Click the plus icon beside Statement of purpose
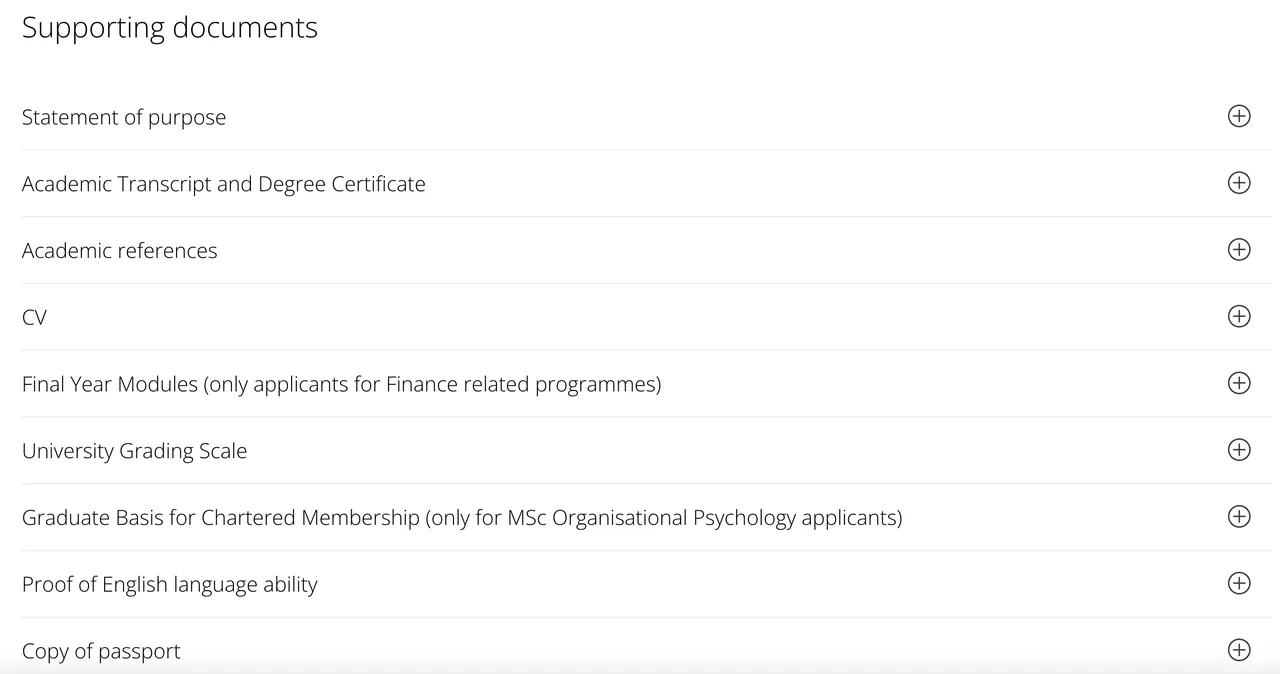 pyautogui.click(x=1238, y=116)
